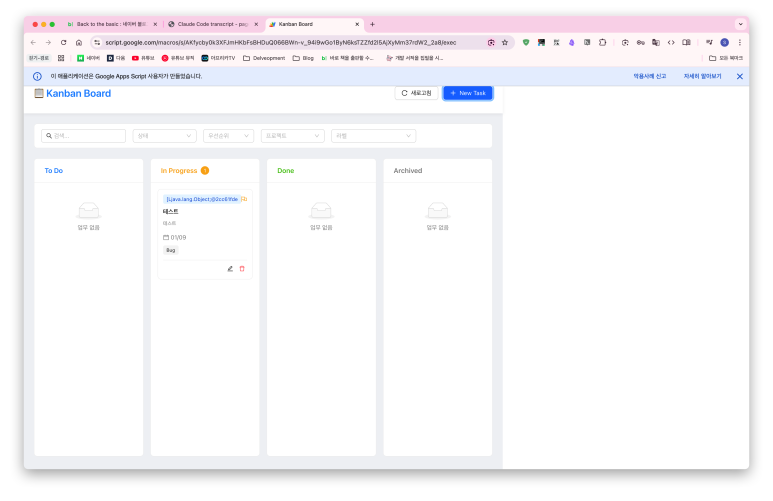Click the 검색 search input field

[84, 135]
